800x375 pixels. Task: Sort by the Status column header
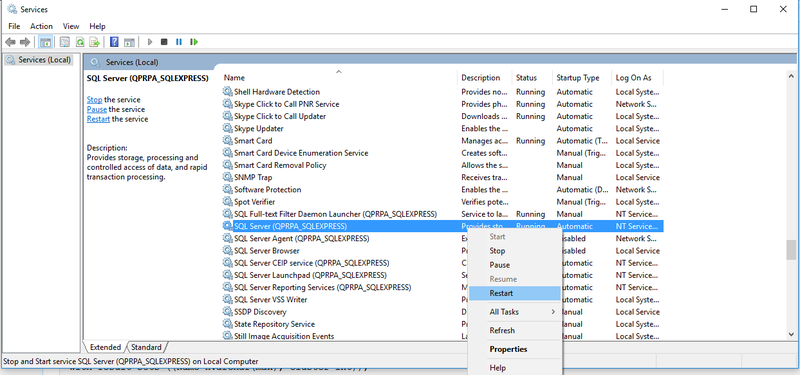(x=533, y=78)
